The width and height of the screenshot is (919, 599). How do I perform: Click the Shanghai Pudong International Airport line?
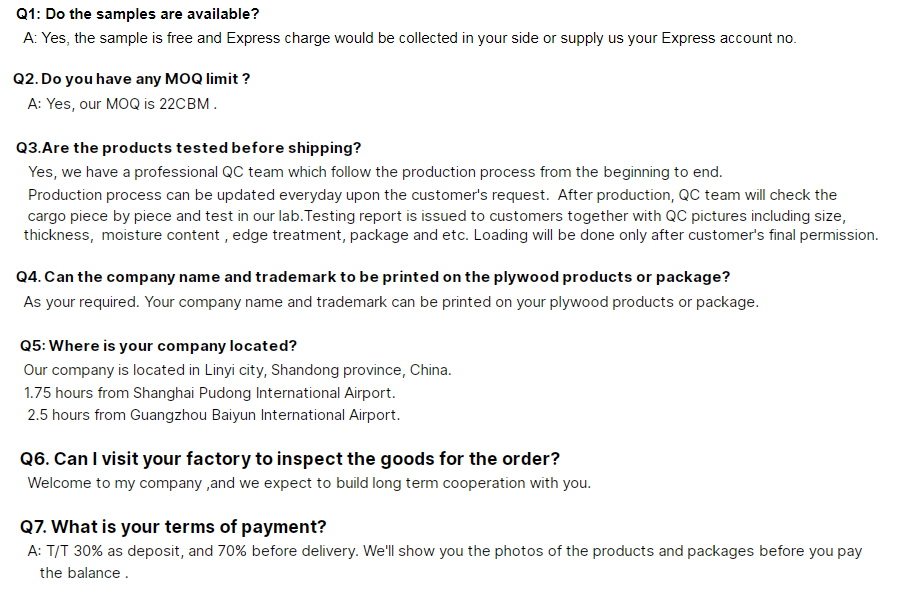tap(209, 393)
